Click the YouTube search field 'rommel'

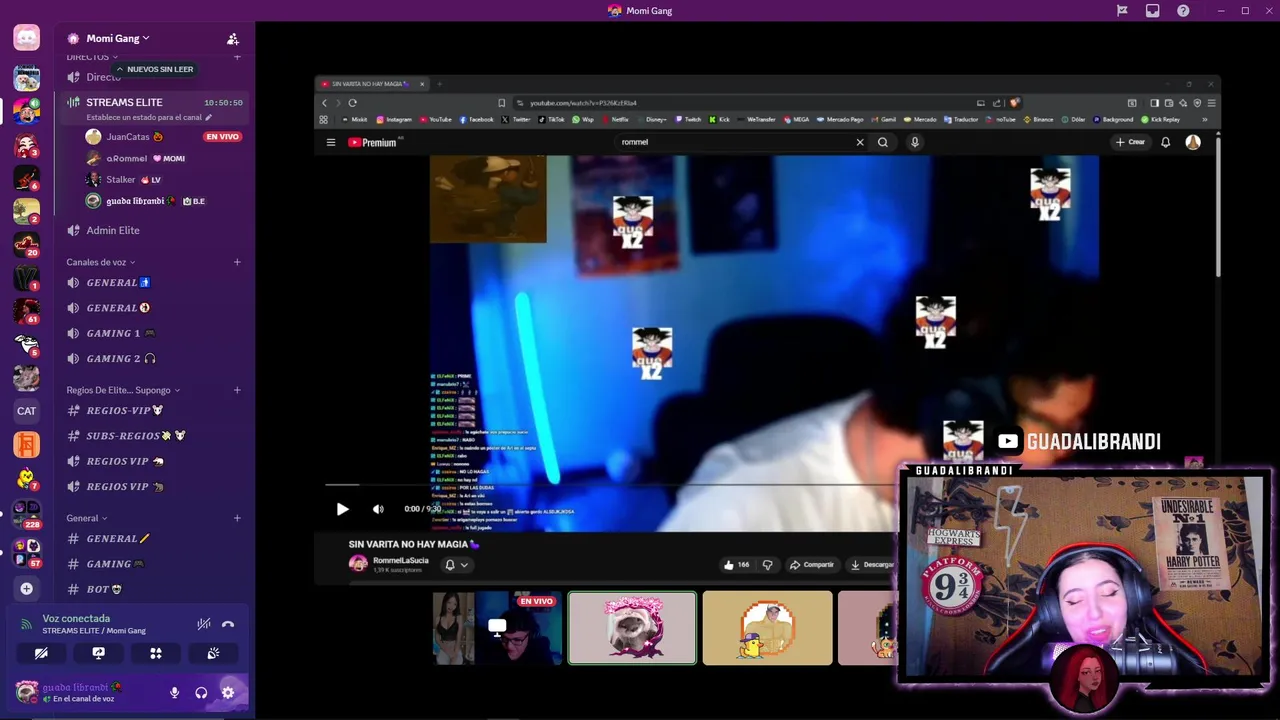coord(733,142)
